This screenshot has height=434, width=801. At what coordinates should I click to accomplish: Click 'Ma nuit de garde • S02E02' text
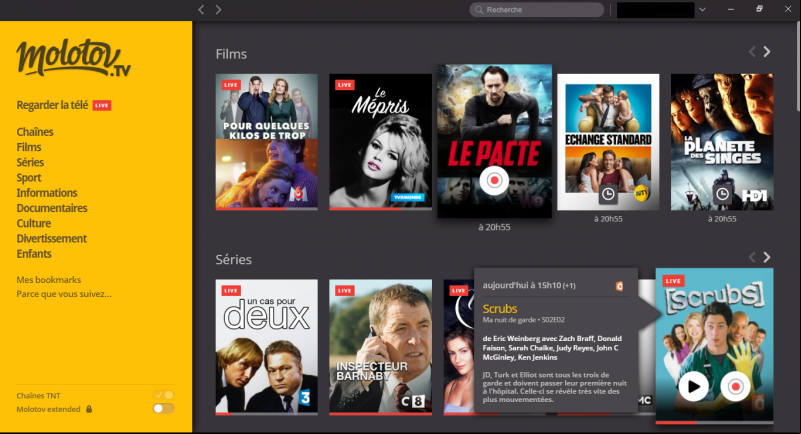[524, 320]
